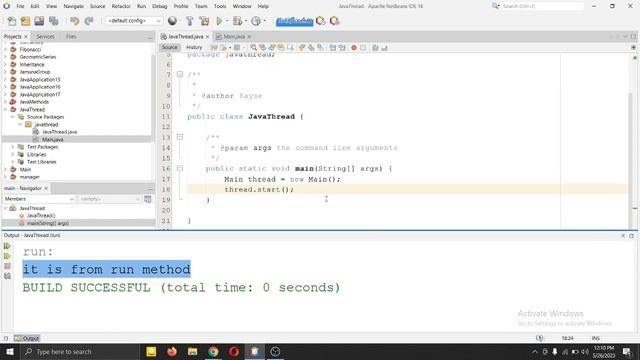
Task: Close the JavaThread.java editor tab
Action: tap(207, 37)
